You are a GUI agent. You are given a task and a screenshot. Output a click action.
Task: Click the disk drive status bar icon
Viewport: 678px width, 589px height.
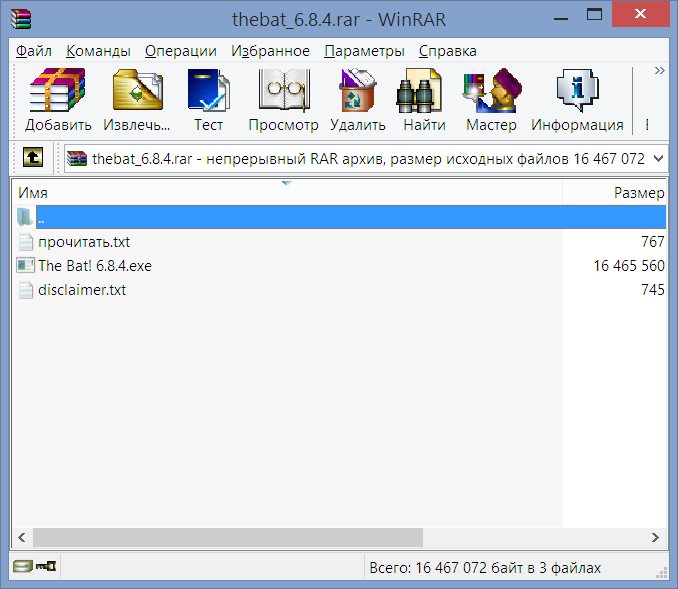(22, 566)
